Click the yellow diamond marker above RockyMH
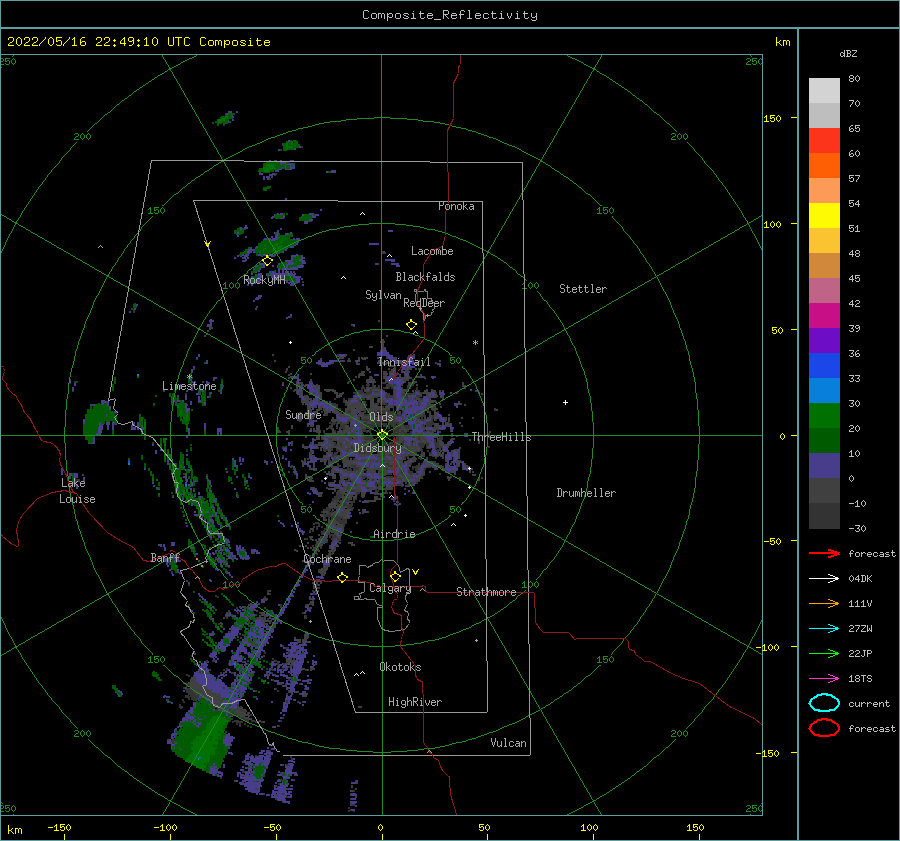 tap(267, 261)
